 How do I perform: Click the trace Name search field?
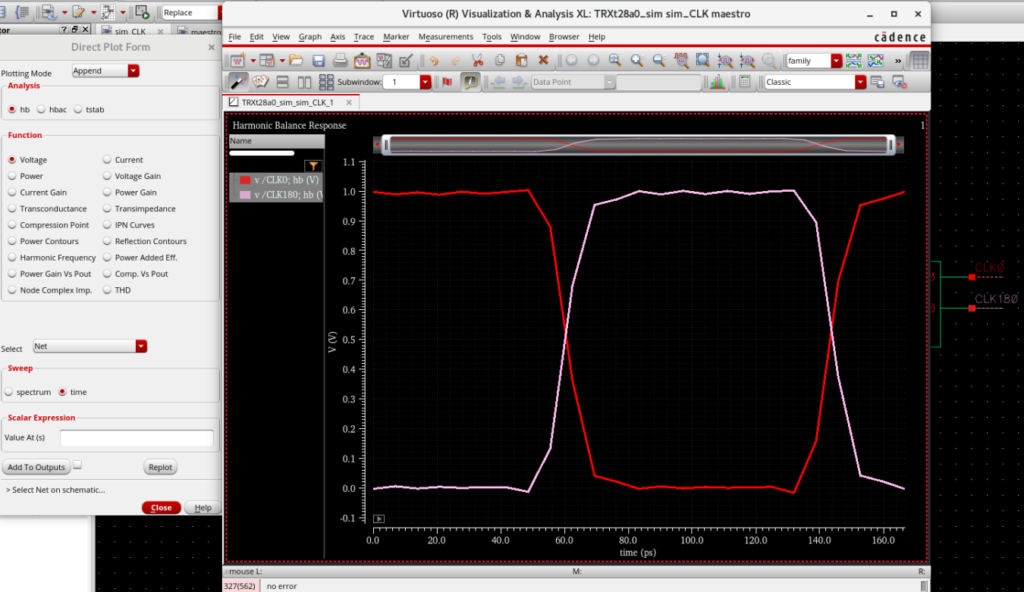click(262, 153)
